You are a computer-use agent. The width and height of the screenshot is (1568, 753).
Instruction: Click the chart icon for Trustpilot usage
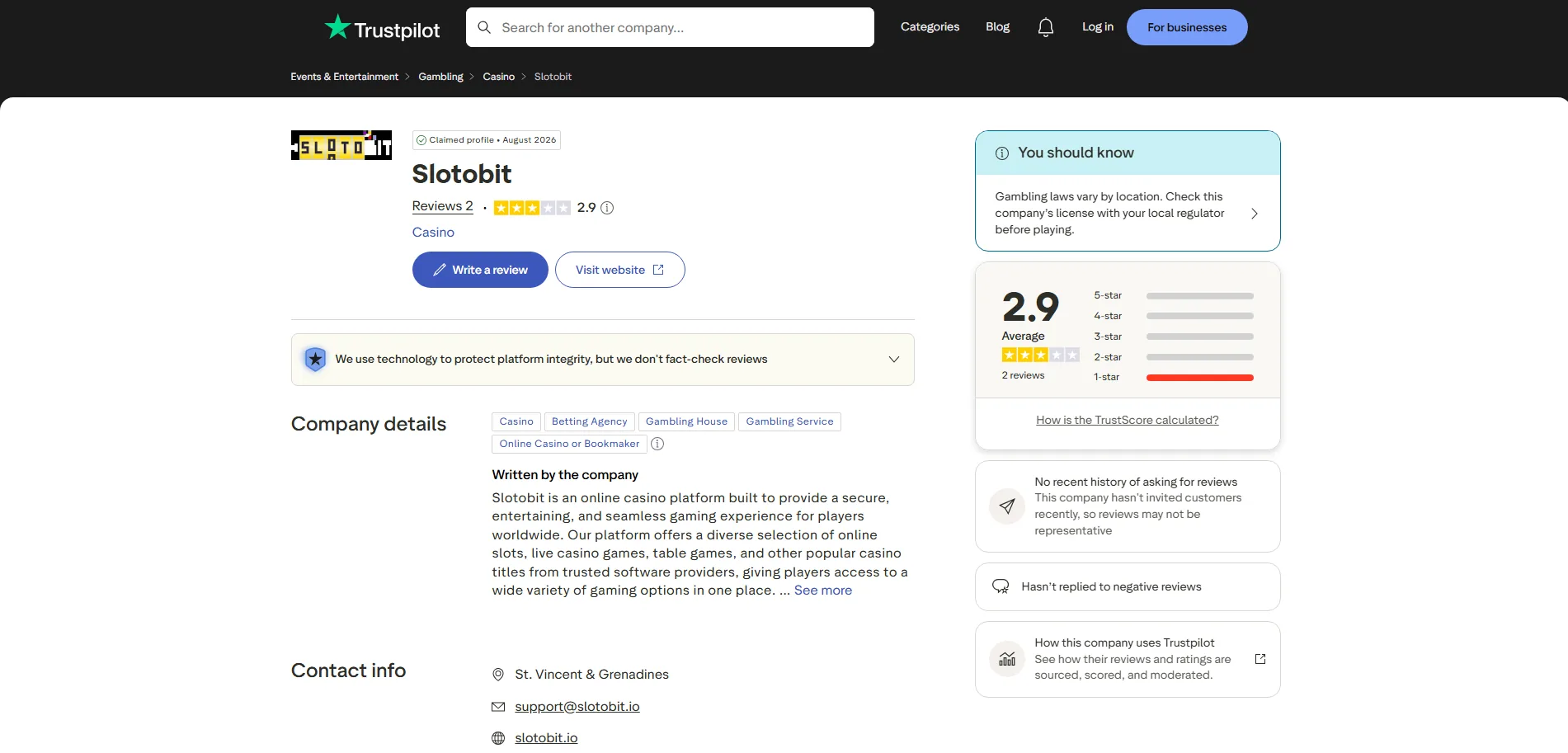pos(1007,659)
